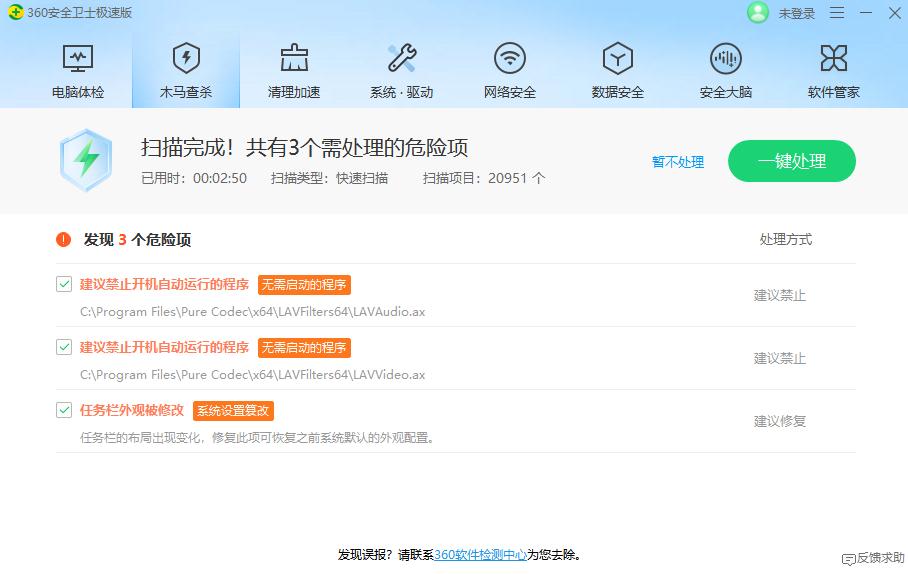The image size is (908, 574).
Task: Switch to the 清理加速 tab label
Action: click(x=294, y=92)
